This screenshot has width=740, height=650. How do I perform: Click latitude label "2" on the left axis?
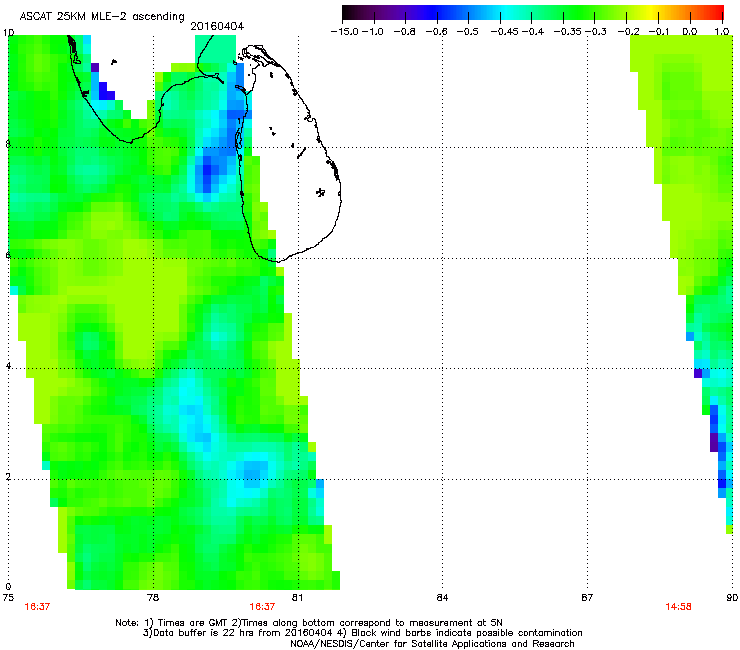coord(8,477)
